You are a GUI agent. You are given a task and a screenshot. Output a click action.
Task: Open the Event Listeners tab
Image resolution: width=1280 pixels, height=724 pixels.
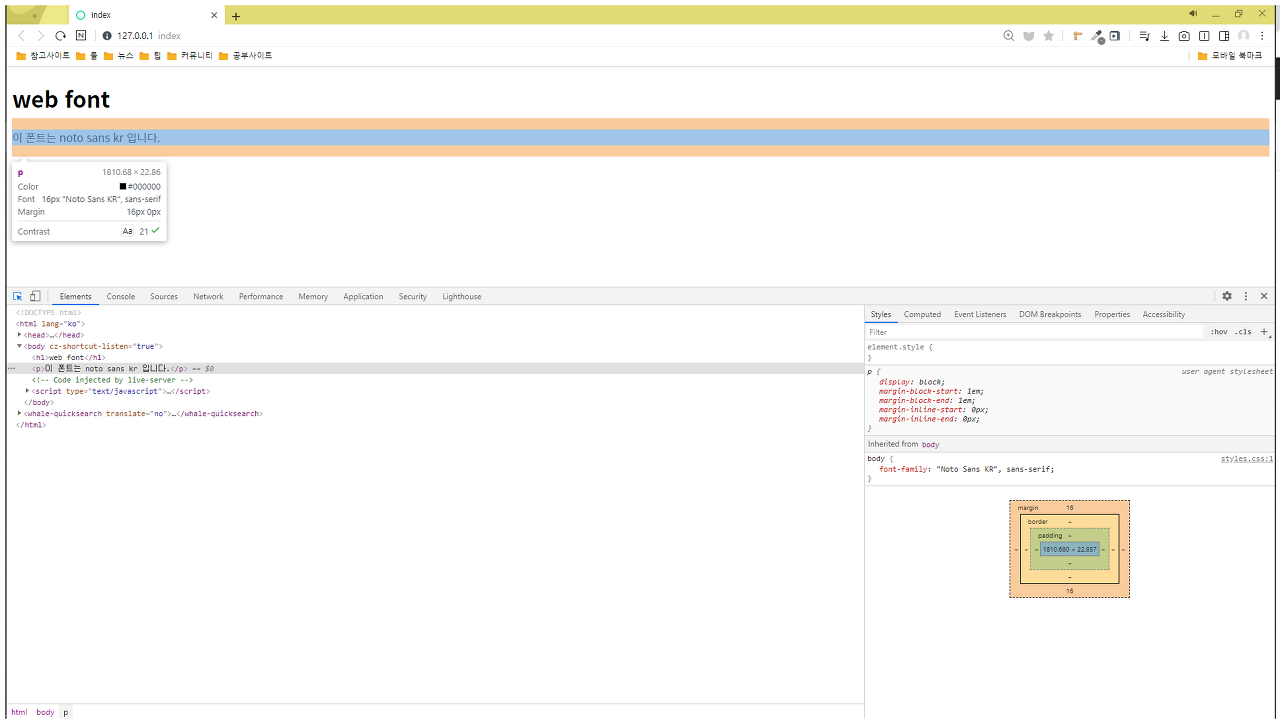[x=980, y=314]
